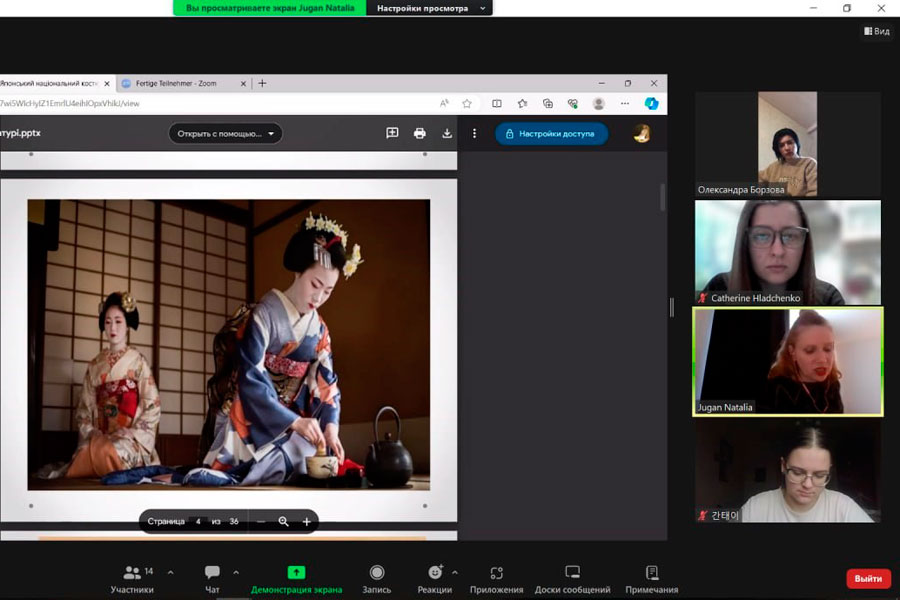The width and height of the screenshot is (900, 600).
Task: Open the Reactions smiley icon
Action: pos(435,573)
